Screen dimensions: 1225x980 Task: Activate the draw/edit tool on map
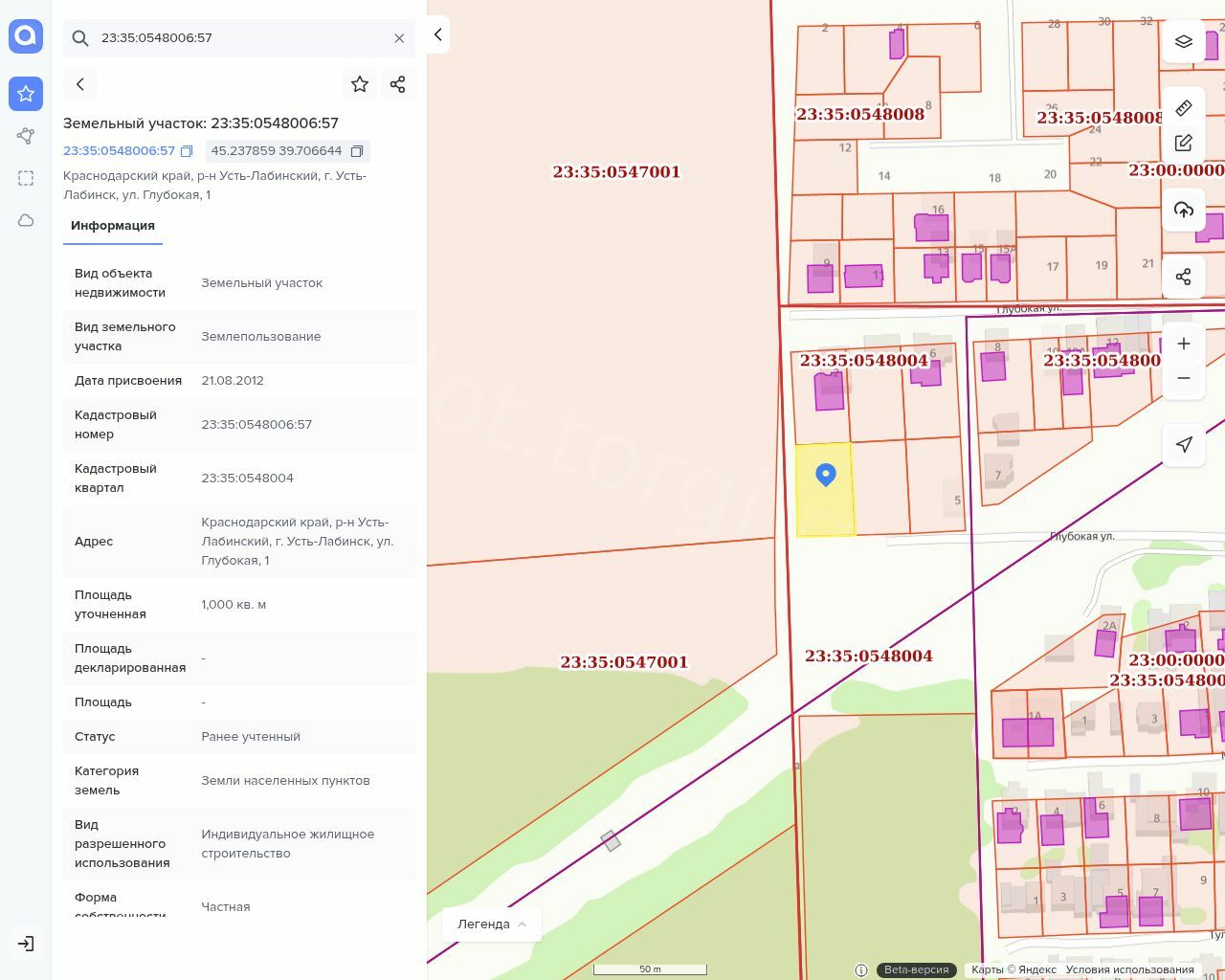pos(1184,143)
